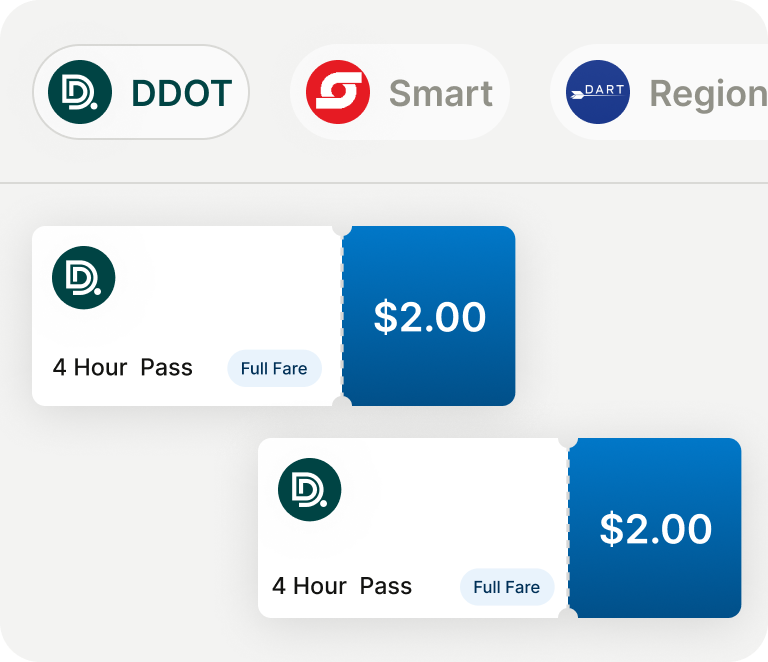Click the Full Fare badge on upper ticket
This screenshot has height=662, width=768.
click(274, 368)
